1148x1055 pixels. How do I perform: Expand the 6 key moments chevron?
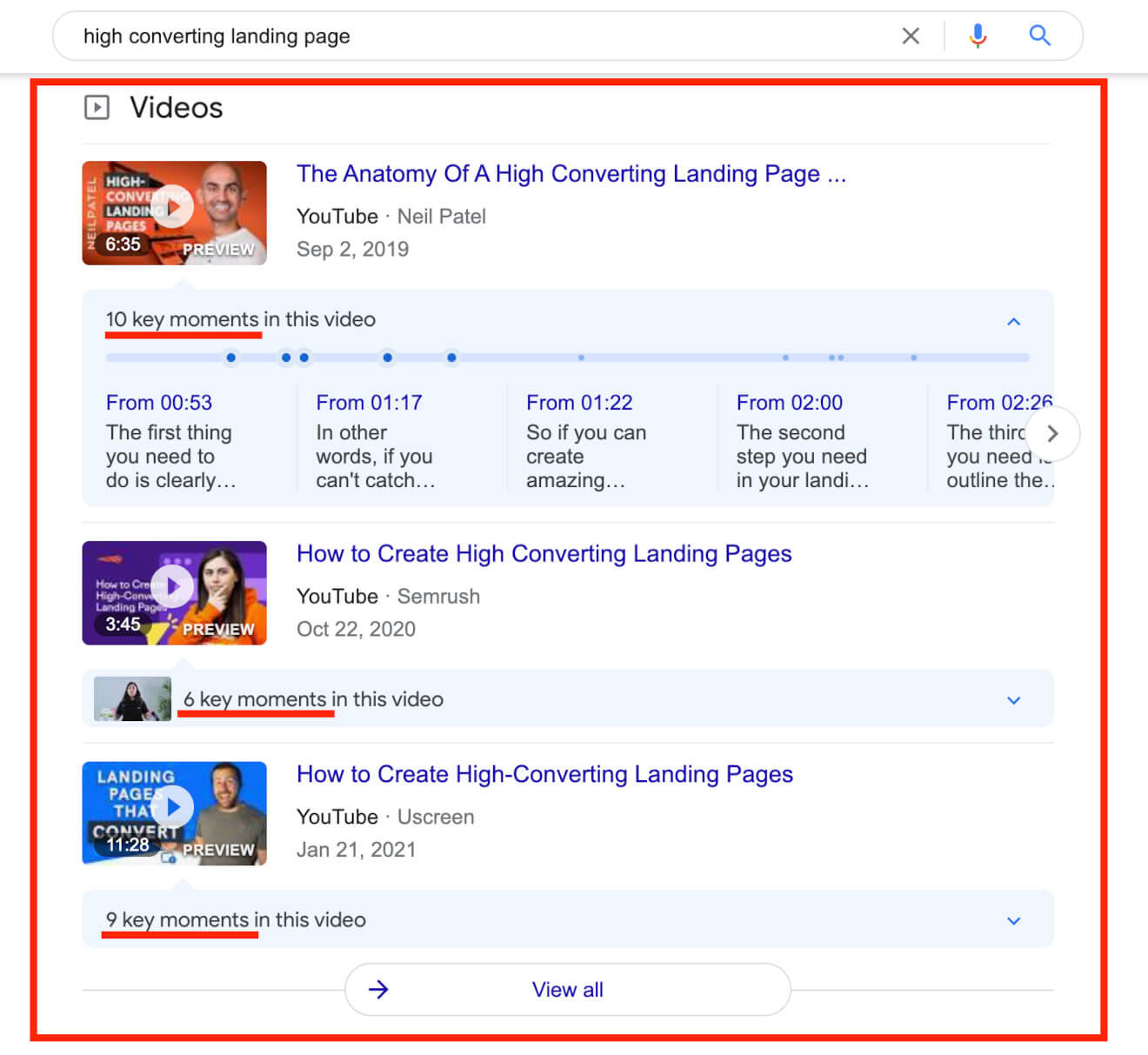coord(1013,700)
